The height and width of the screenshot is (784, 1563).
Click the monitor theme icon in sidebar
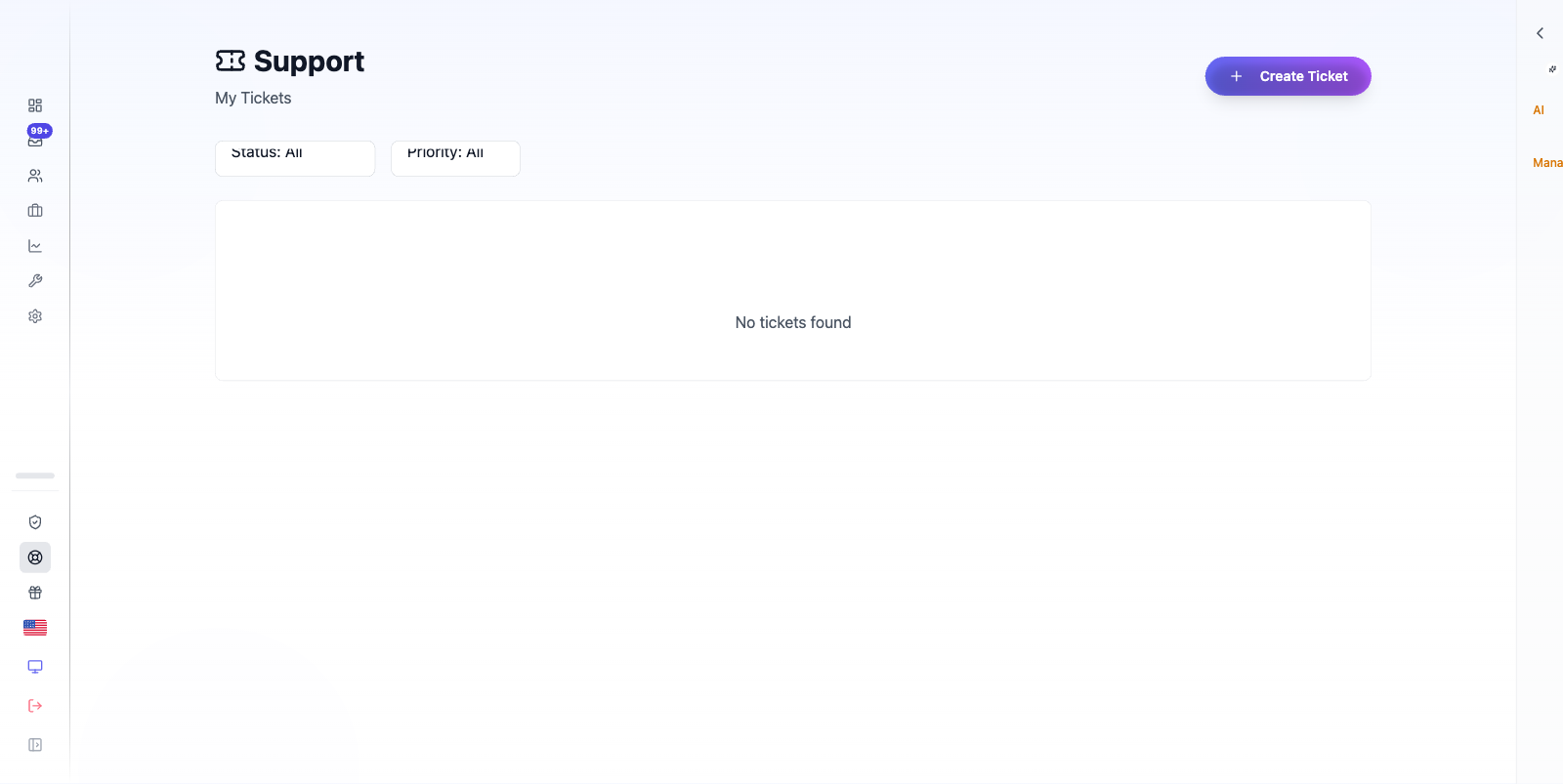pos(35,667)
